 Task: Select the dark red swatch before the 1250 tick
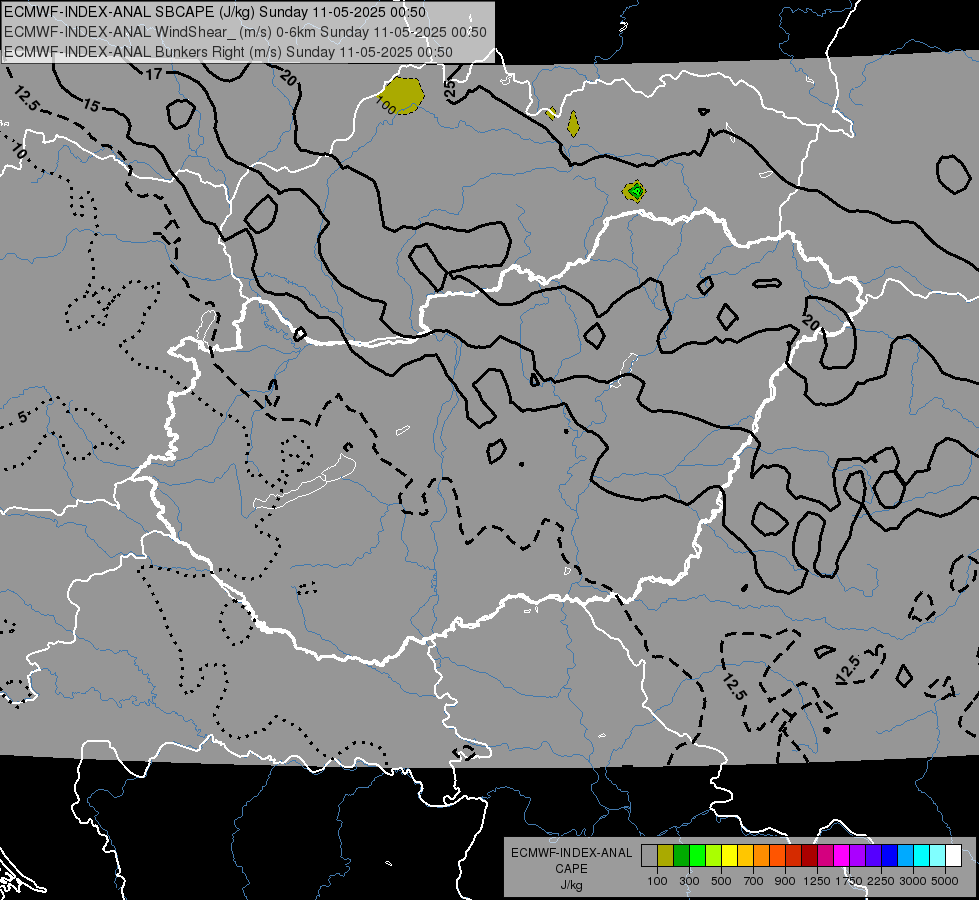coord(809,856)
